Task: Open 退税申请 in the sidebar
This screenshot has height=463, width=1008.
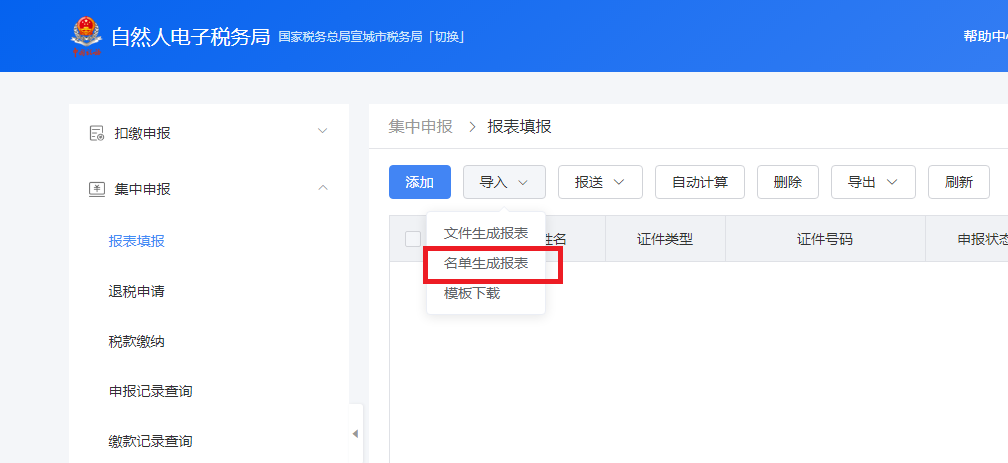Action: point(136,292)
